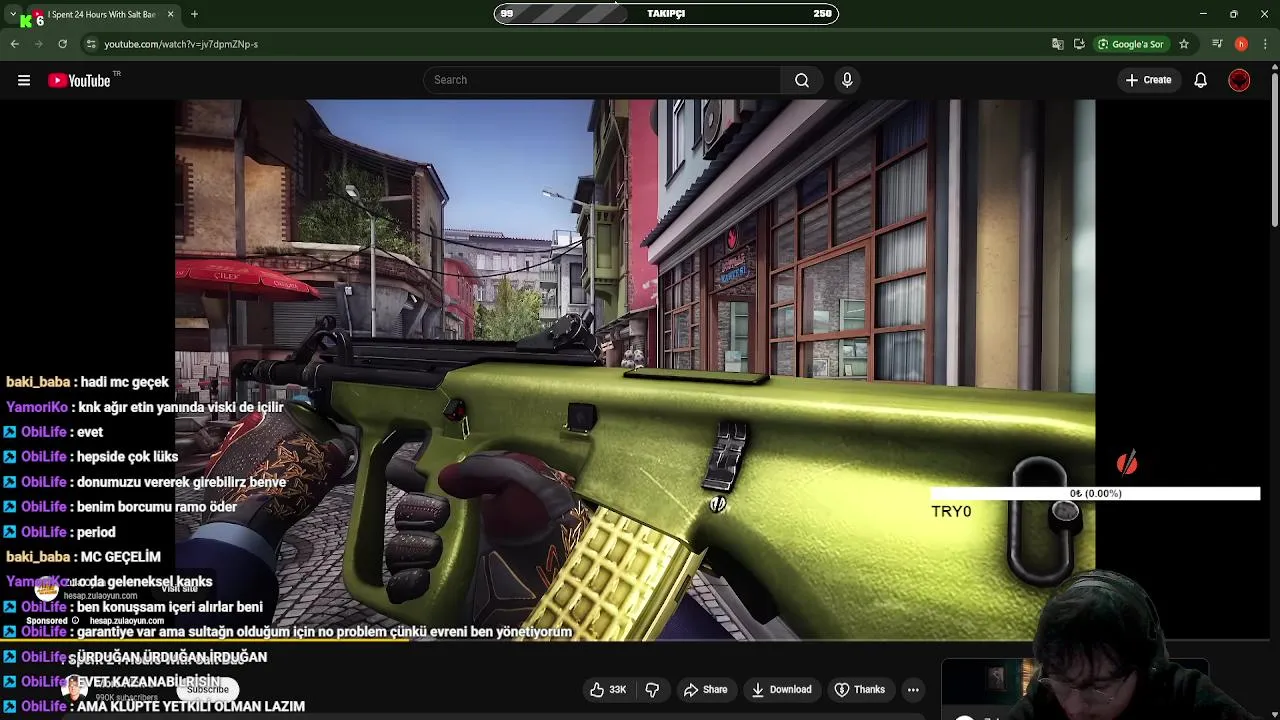The width and height of the screenshot is (1280, 720).
Task: Click the TAKIPÇI follower goal bar
Action: pos(666,14)
